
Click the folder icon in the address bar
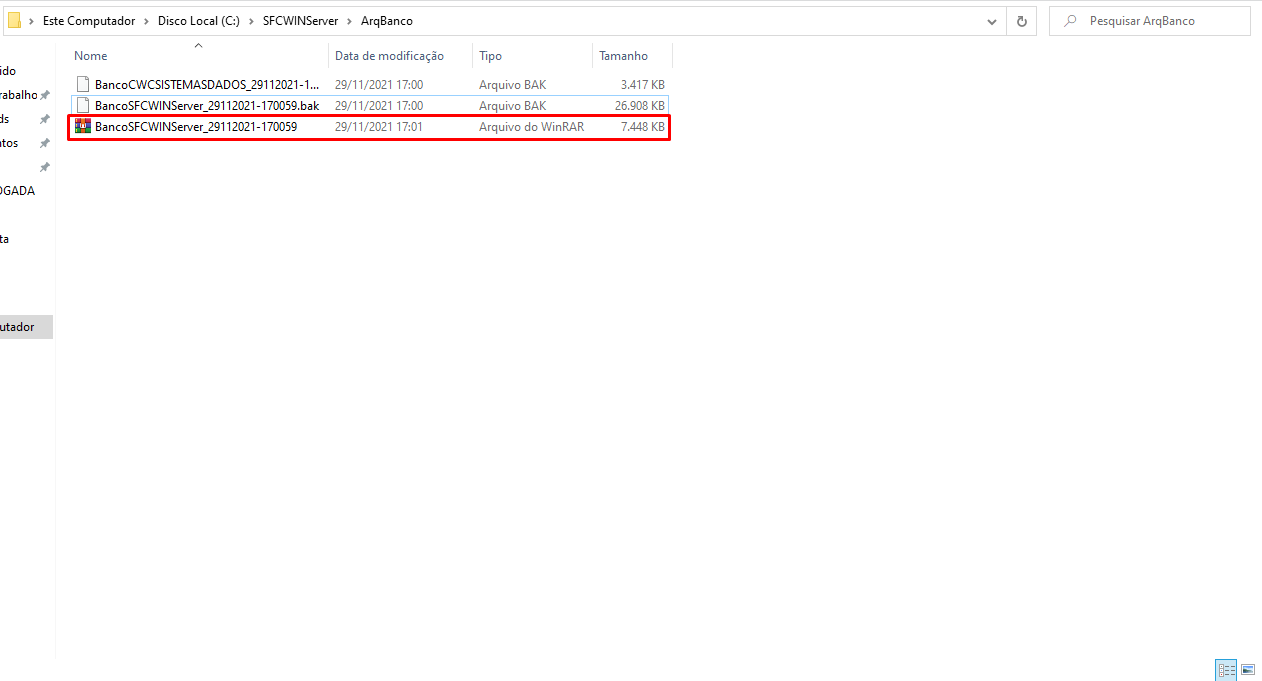(14, 21)
